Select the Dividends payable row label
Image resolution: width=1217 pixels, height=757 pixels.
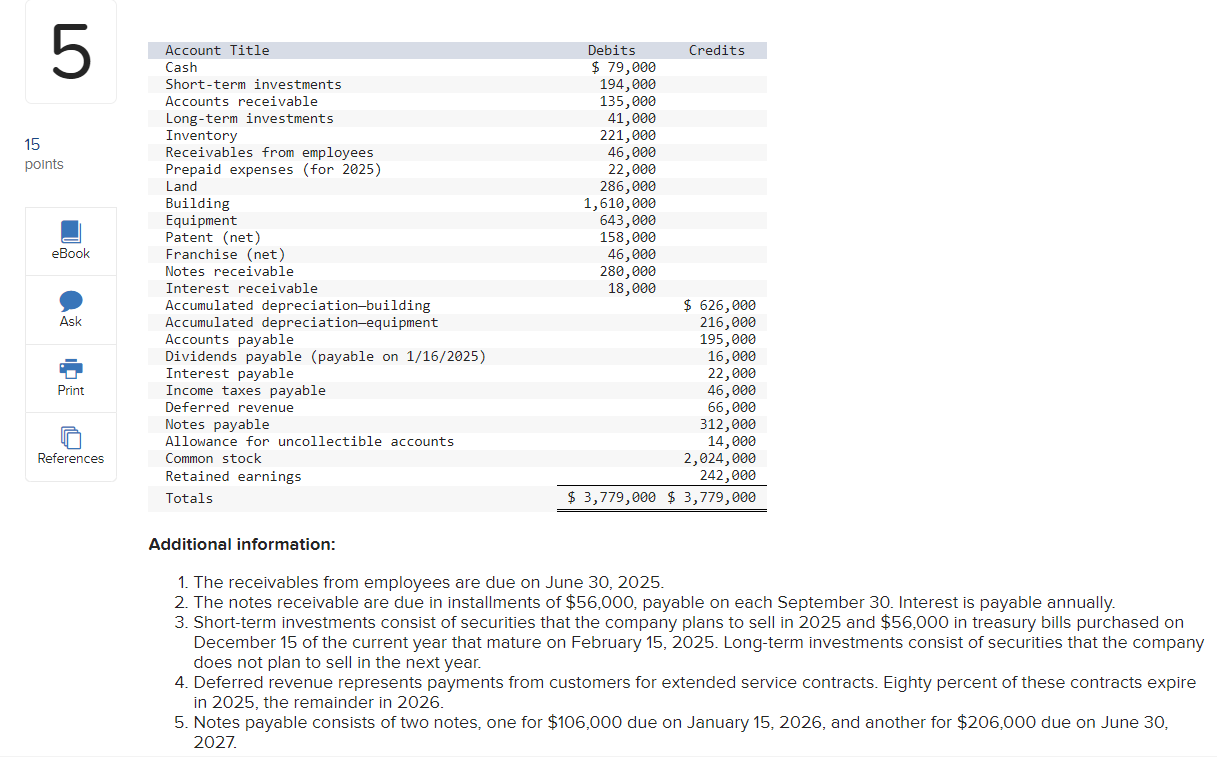pyautogui.click(x=325, y=356)
